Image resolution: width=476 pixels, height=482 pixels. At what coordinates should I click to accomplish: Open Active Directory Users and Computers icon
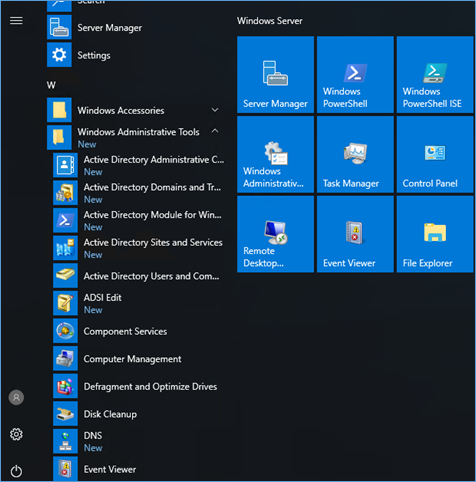(x=65, y=276)
